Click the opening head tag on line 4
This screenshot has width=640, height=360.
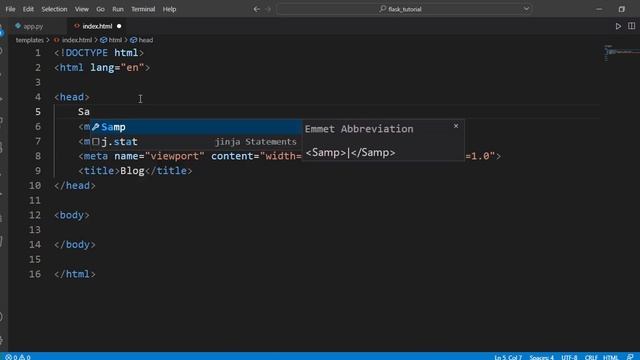(x=72, y=97)
